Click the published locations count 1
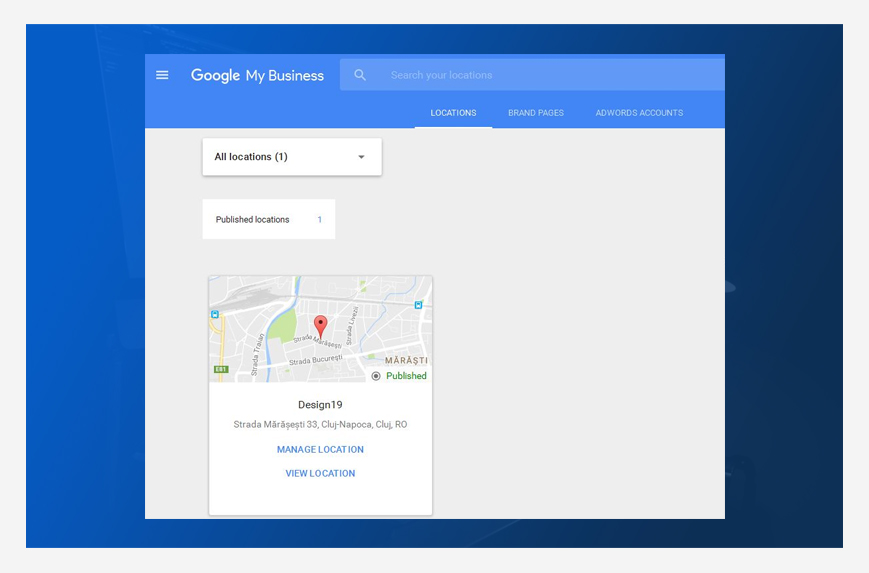Image resolution: width=869 pixels, height=573 pixels. click(x=320, y=219)
